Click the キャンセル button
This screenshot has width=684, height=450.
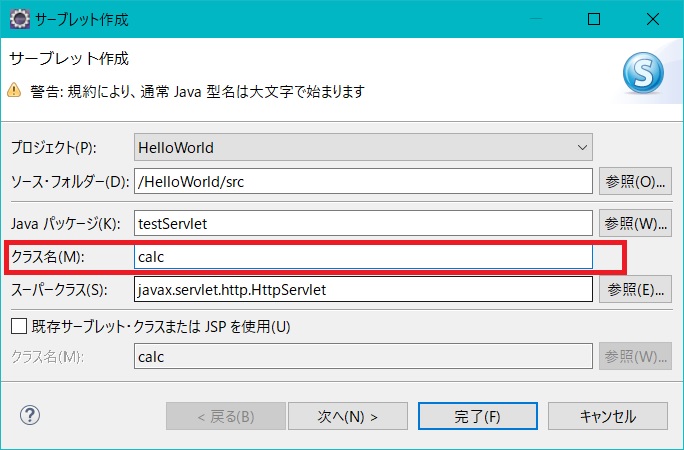[x=608, y=416]
